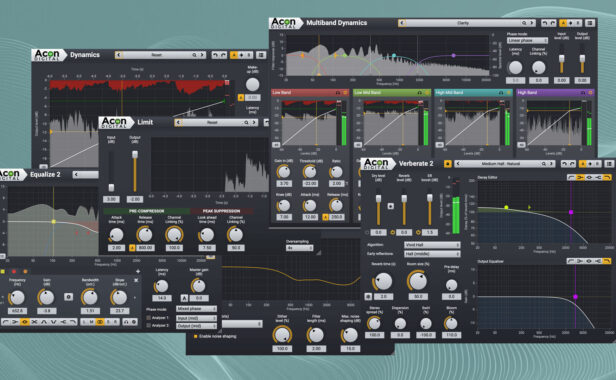The image size is (616, 380).
Task: Solo the Low Mid Band headphone icon
Action: pyautogui.click(x=419, y=93)
